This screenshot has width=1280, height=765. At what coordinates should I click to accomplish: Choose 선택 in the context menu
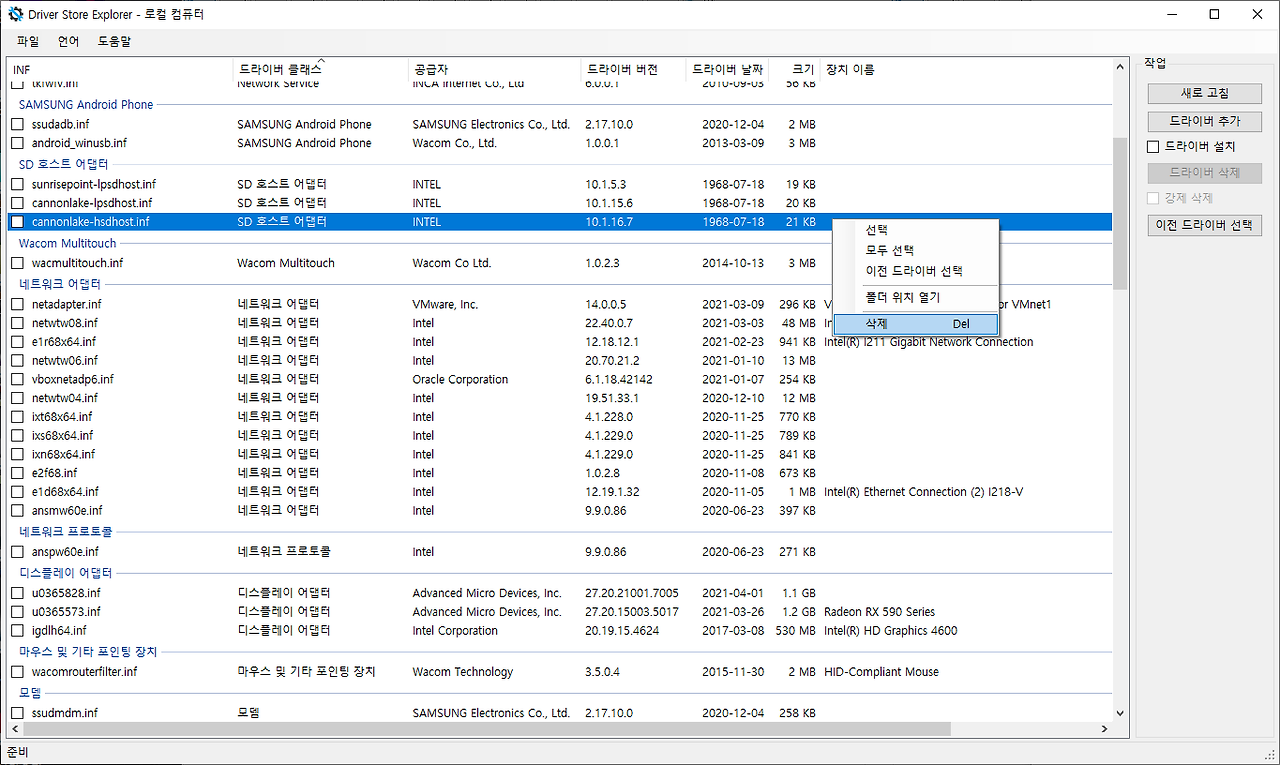pyautogui.click(x=916, y=231)
